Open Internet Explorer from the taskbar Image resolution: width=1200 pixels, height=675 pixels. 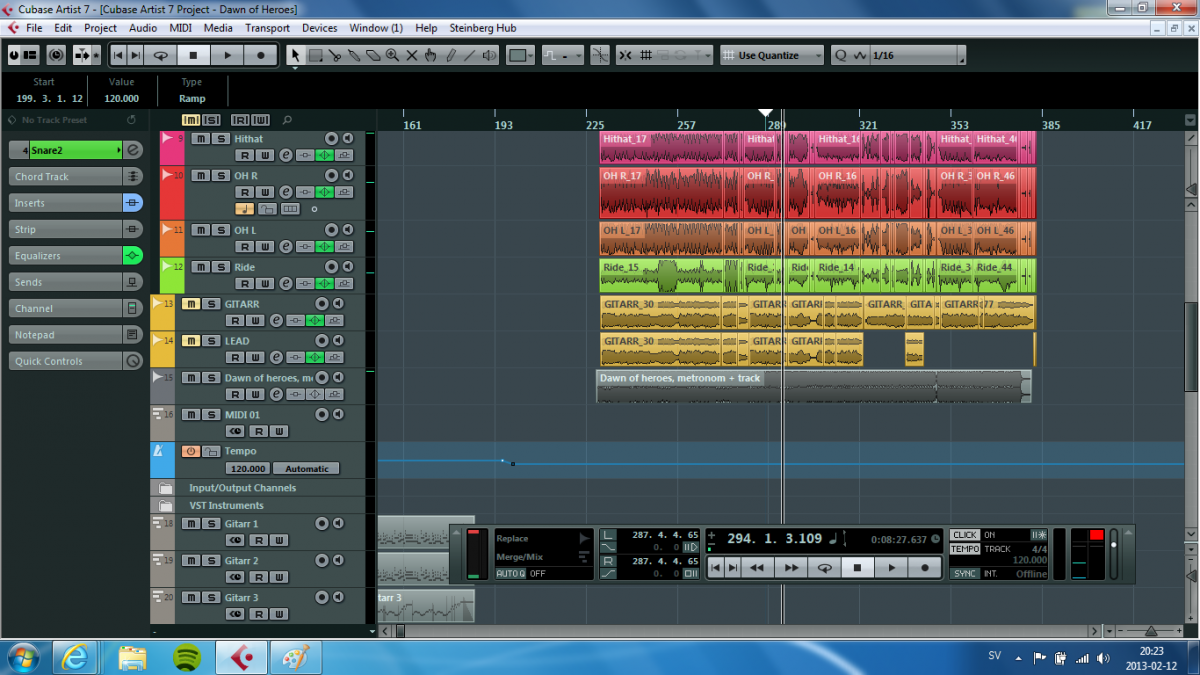click(x=76, y=658)
